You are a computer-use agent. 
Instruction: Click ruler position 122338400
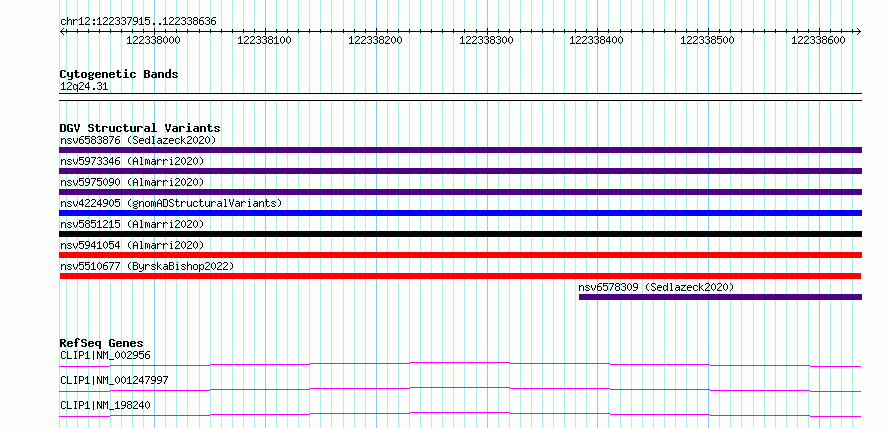597,40
